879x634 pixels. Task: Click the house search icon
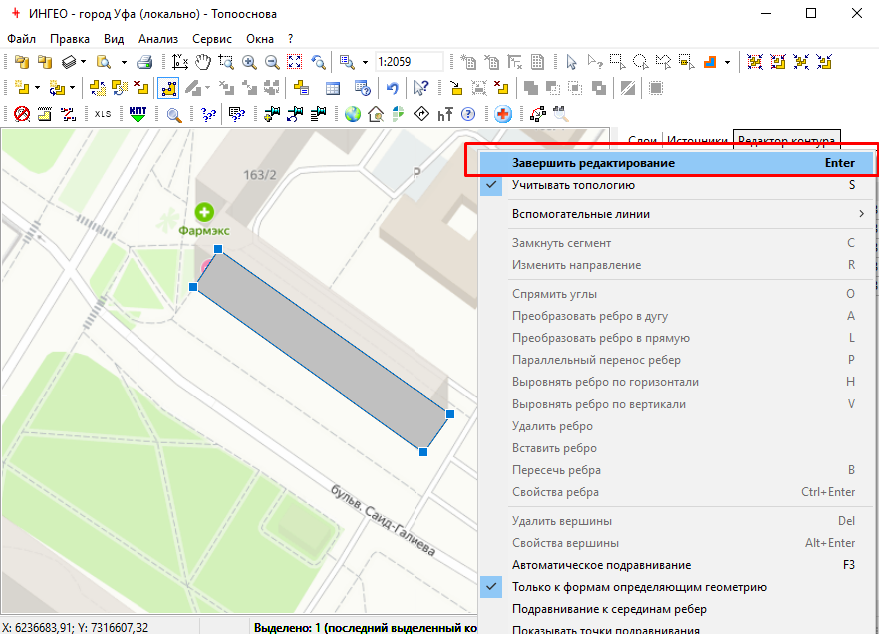(x=376, y=114)
